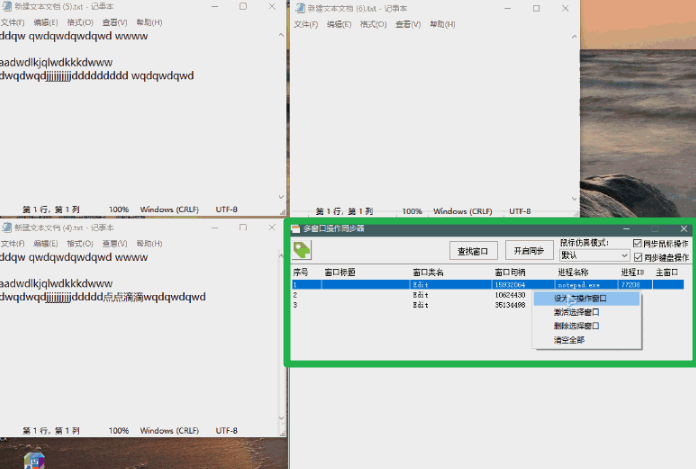696x469 pixels.
Task: Open 帮助(H) menu in (5).txt Notepad
Action: point(149,22)
